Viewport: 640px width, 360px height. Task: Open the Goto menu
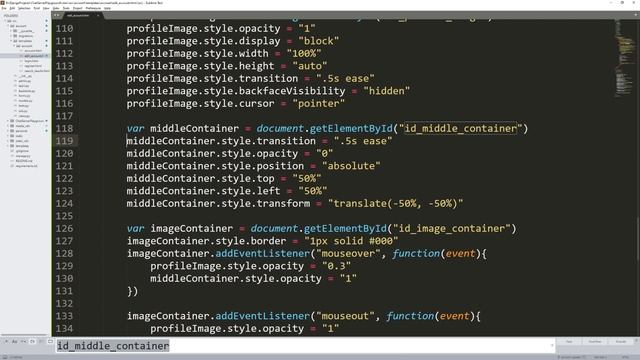(x=56, y=8)
